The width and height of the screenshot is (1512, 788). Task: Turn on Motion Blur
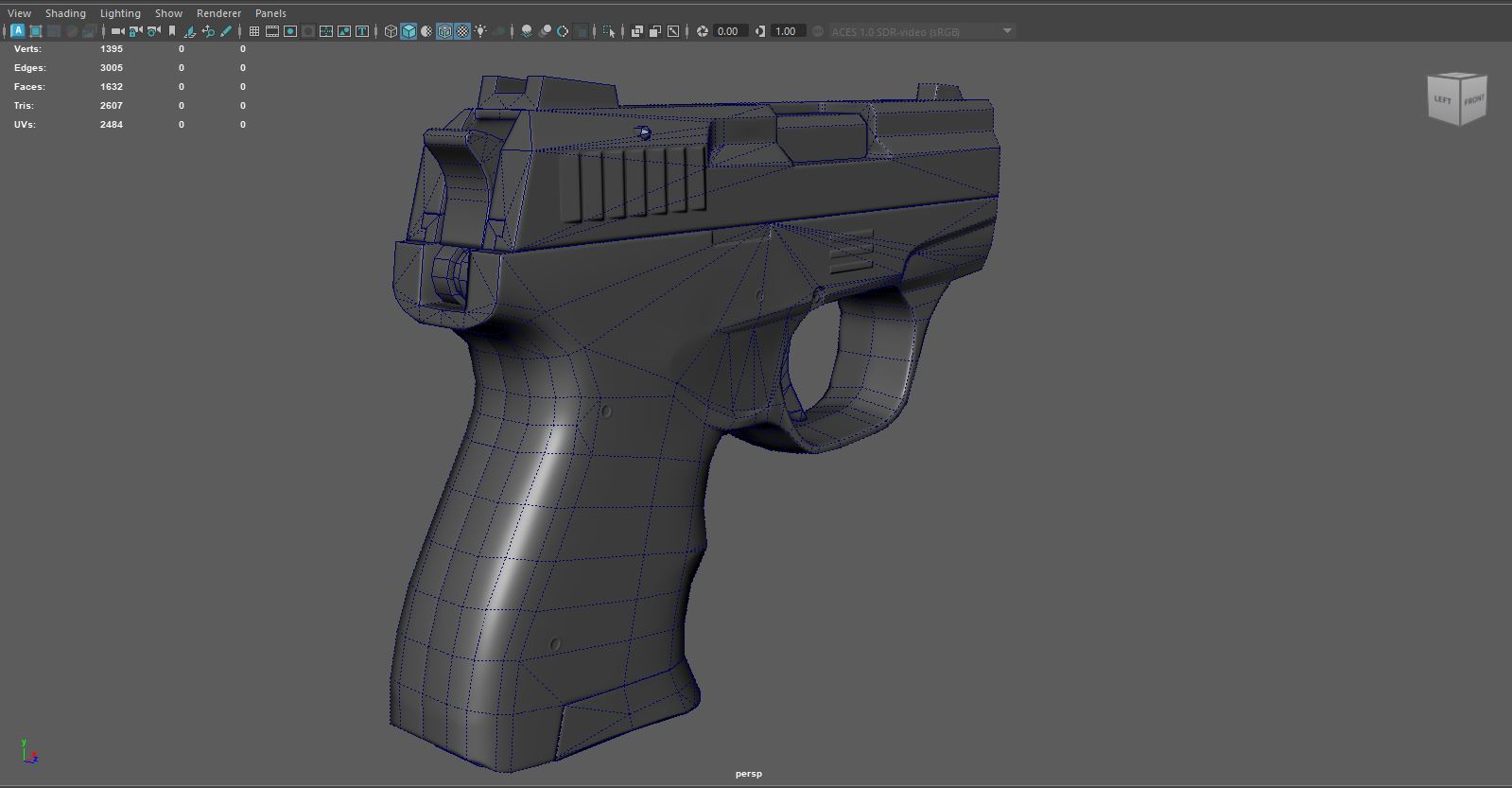click(x=545, y=31)
